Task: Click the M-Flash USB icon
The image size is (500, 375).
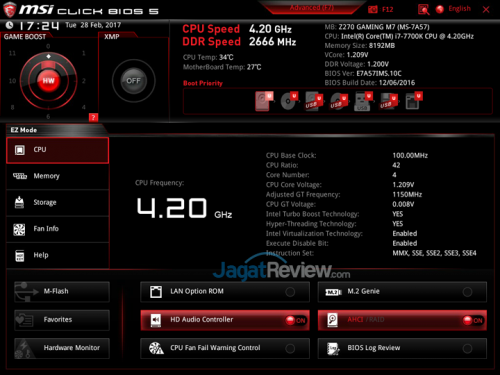Action: 26,292
